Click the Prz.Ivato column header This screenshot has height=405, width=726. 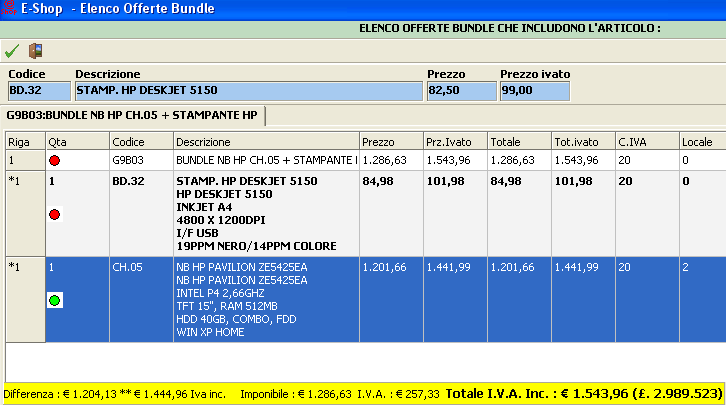455,142
